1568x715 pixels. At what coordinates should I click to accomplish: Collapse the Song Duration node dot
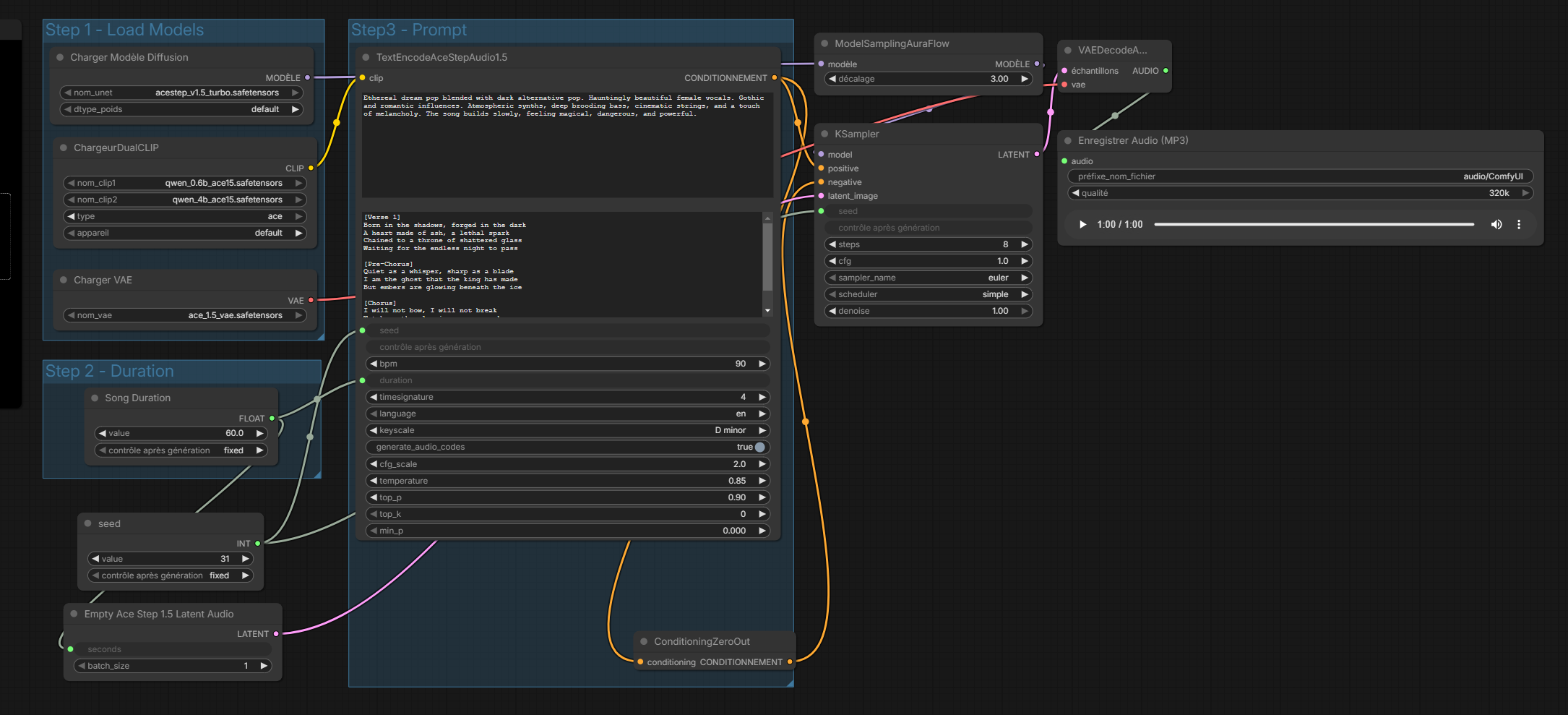[95, 398]
